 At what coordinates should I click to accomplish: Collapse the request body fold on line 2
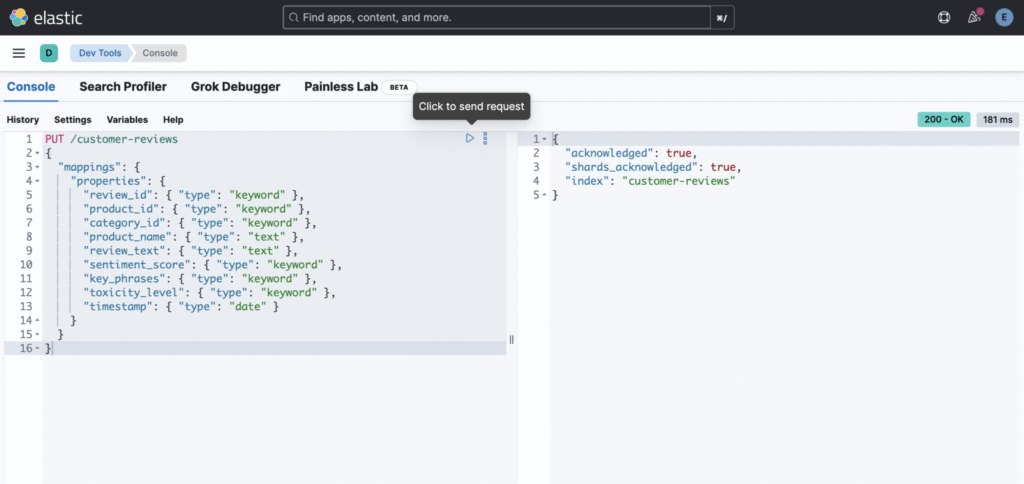(37, 153)
